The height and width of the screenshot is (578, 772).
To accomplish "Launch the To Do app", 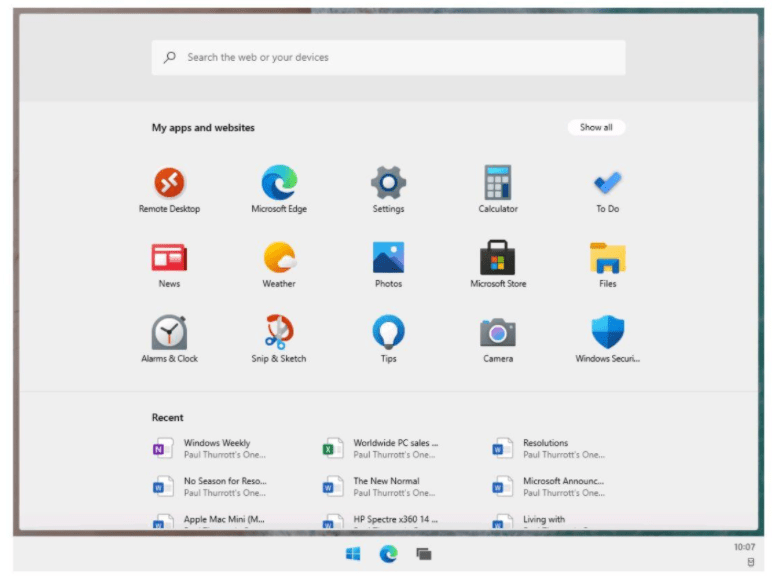I will 607,184.
